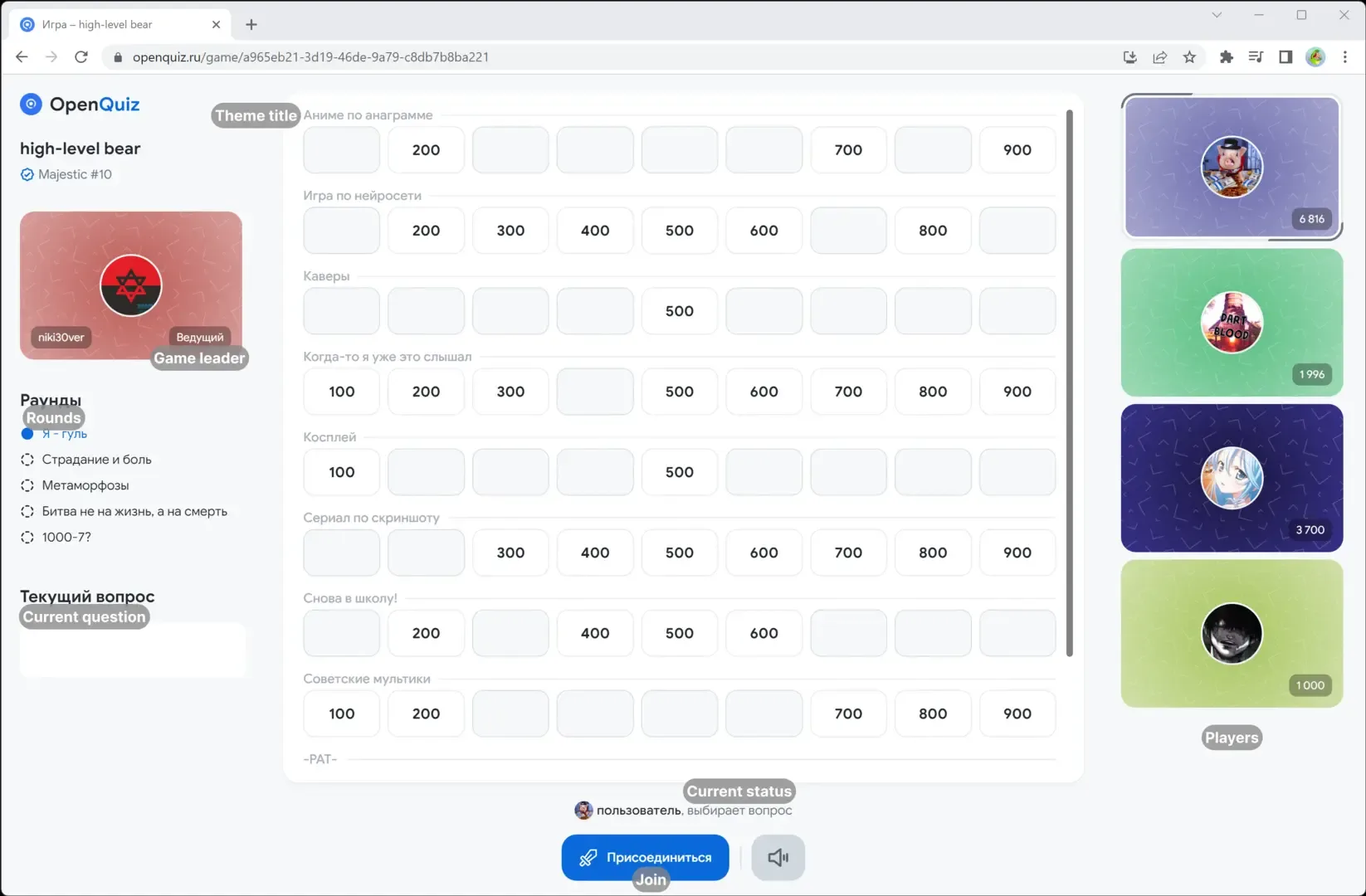Click the install app icon in address bar

click(1129, 56)
